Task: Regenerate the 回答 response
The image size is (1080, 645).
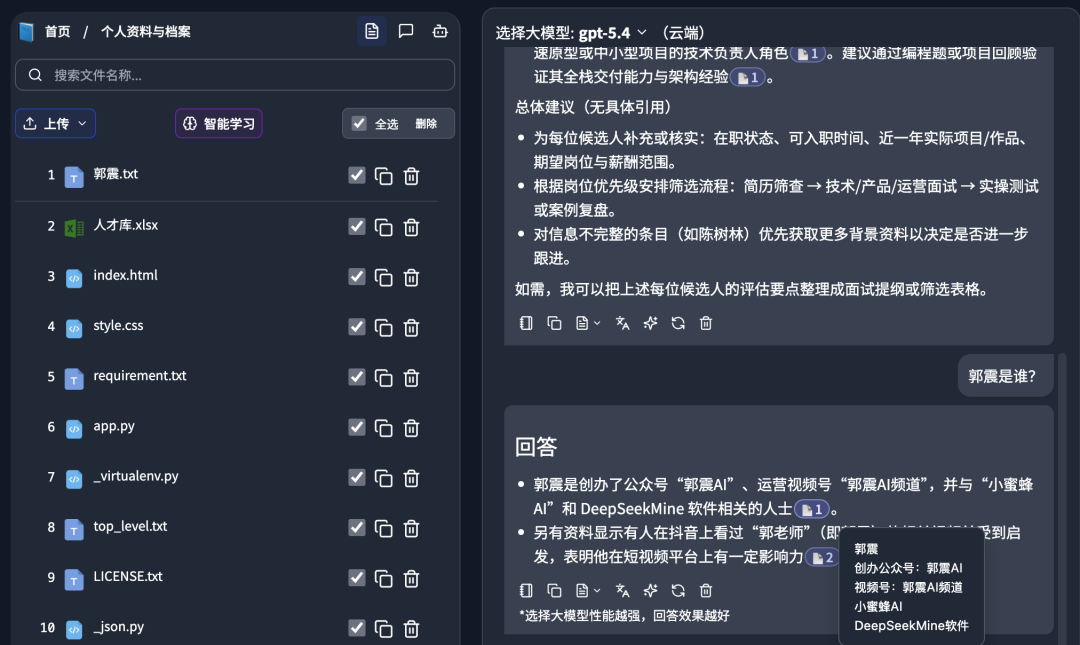Action: click(679, 590)
